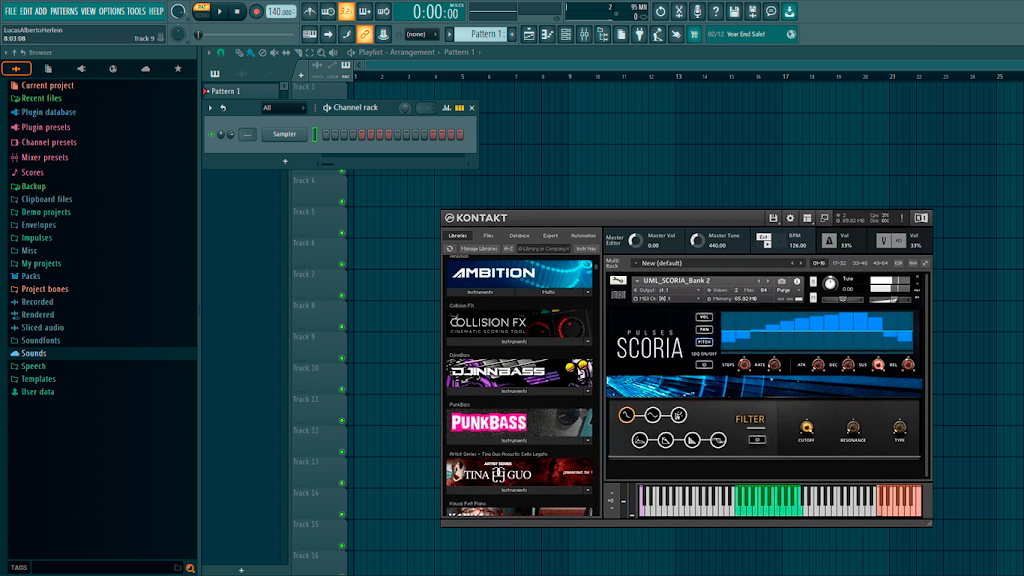This screenshot has height=576, width=1024.
Task: Expand Ambition library options arrow
Action: 588,292
